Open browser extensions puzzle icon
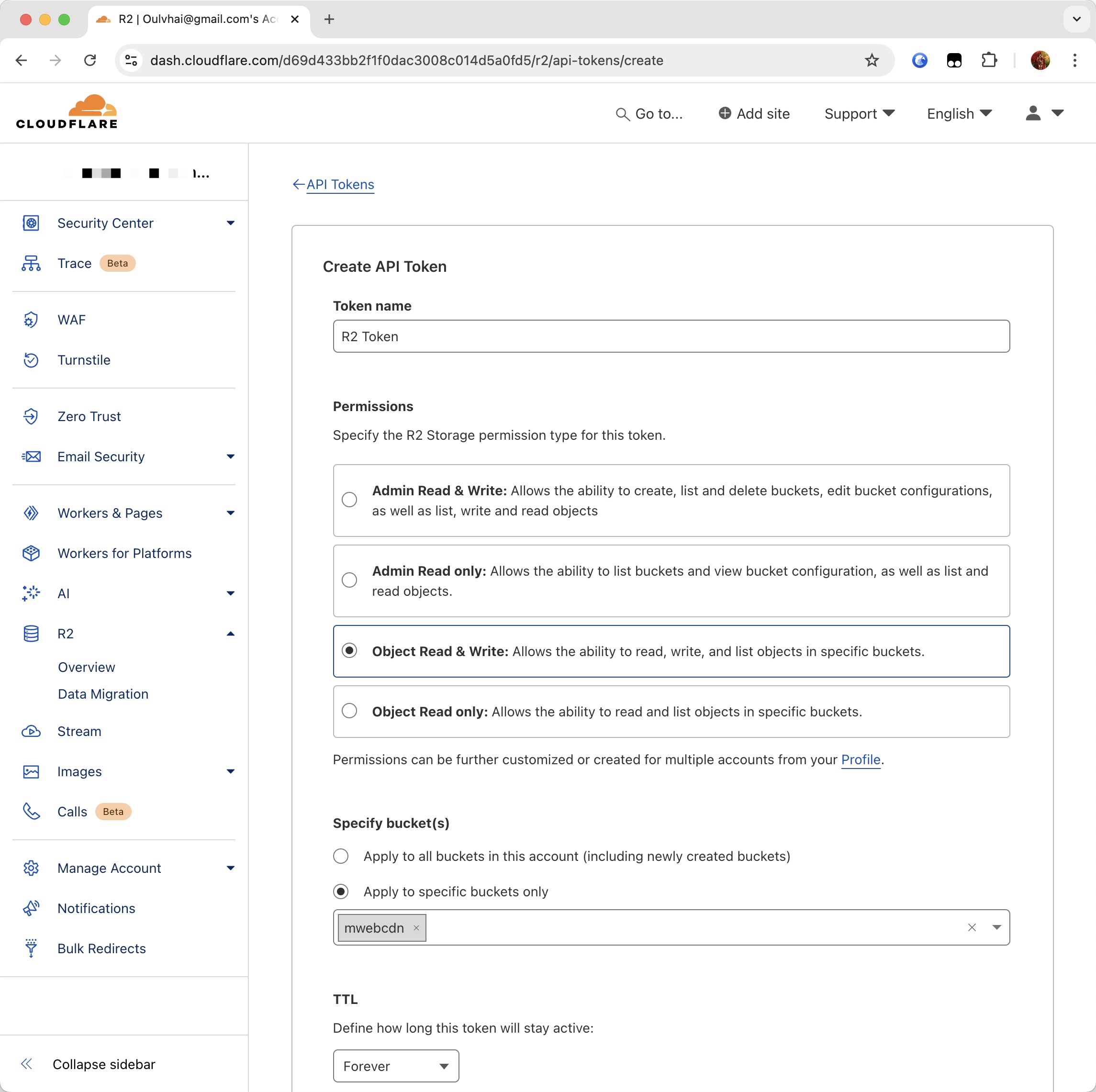This screenshot has width=1096, height=1092. (989, 60)
